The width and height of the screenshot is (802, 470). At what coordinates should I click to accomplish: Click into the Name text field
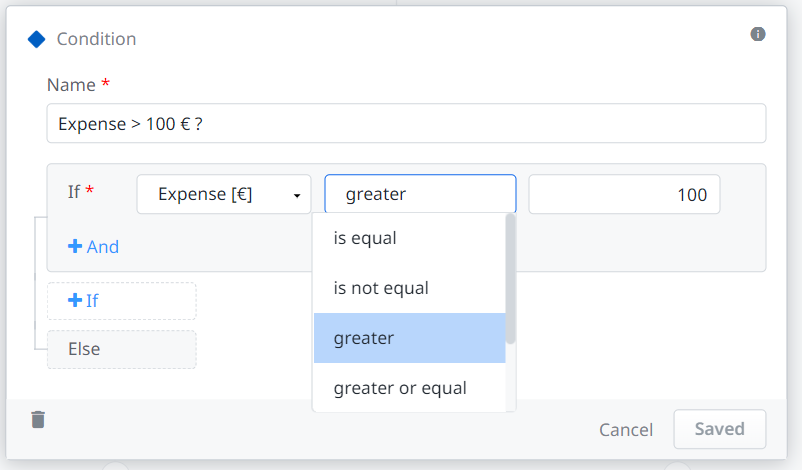pyautogui.click(x=406, y=123)
